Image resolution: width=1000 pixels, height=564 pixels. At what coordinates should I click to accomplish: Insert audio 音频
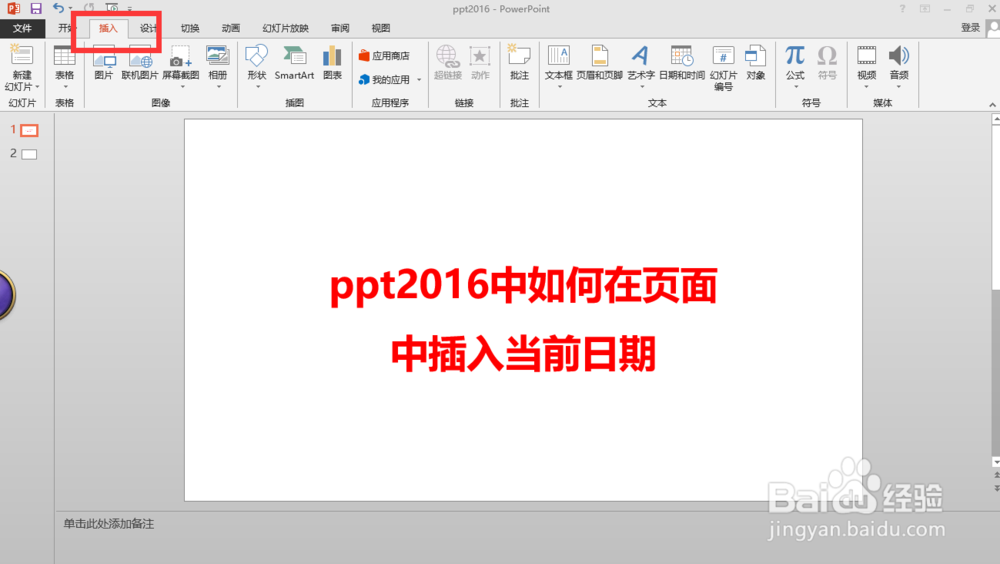tap(899, 66)
